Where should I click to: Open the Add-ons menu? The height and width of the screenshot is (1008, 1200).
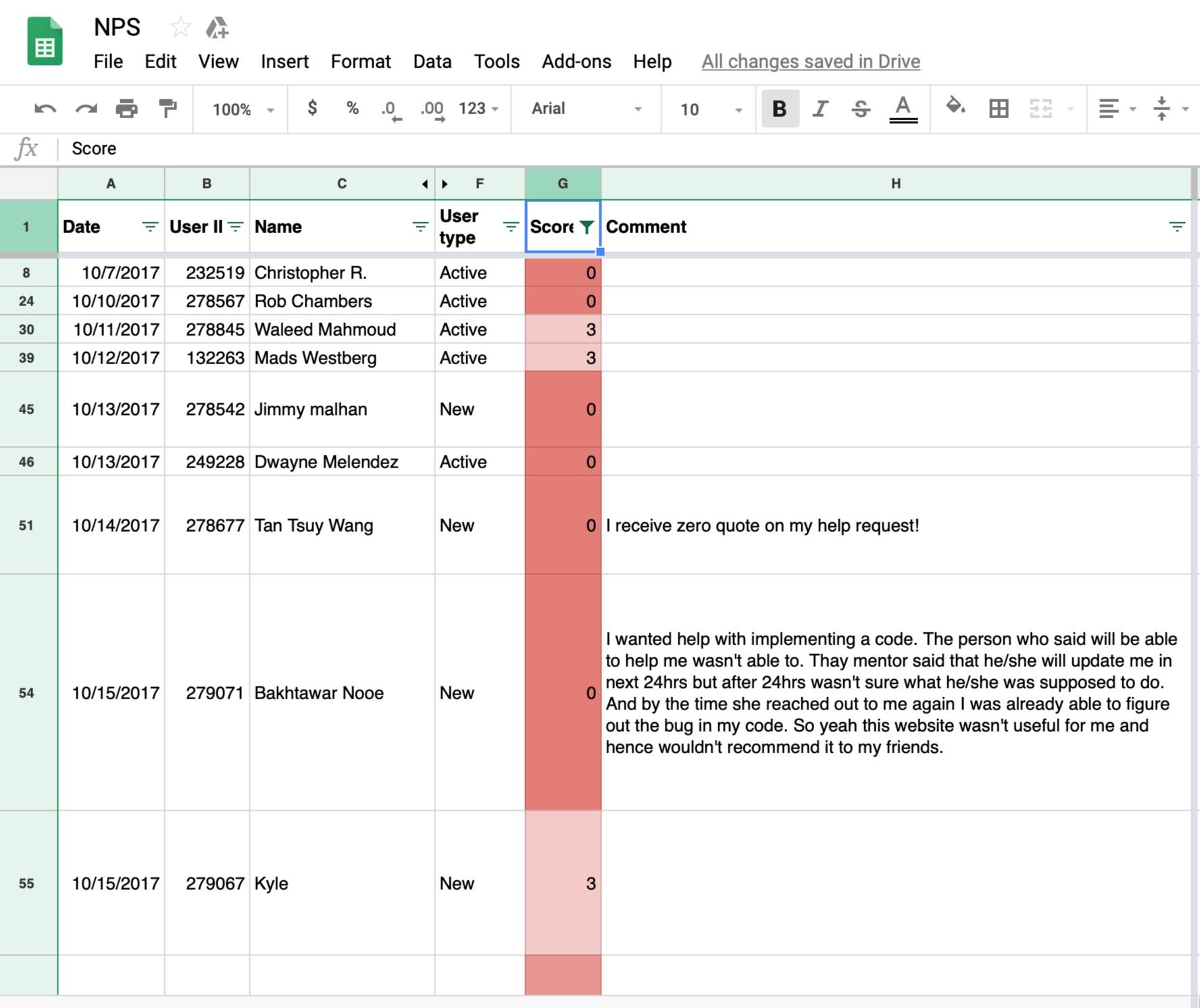click(576, 61)
